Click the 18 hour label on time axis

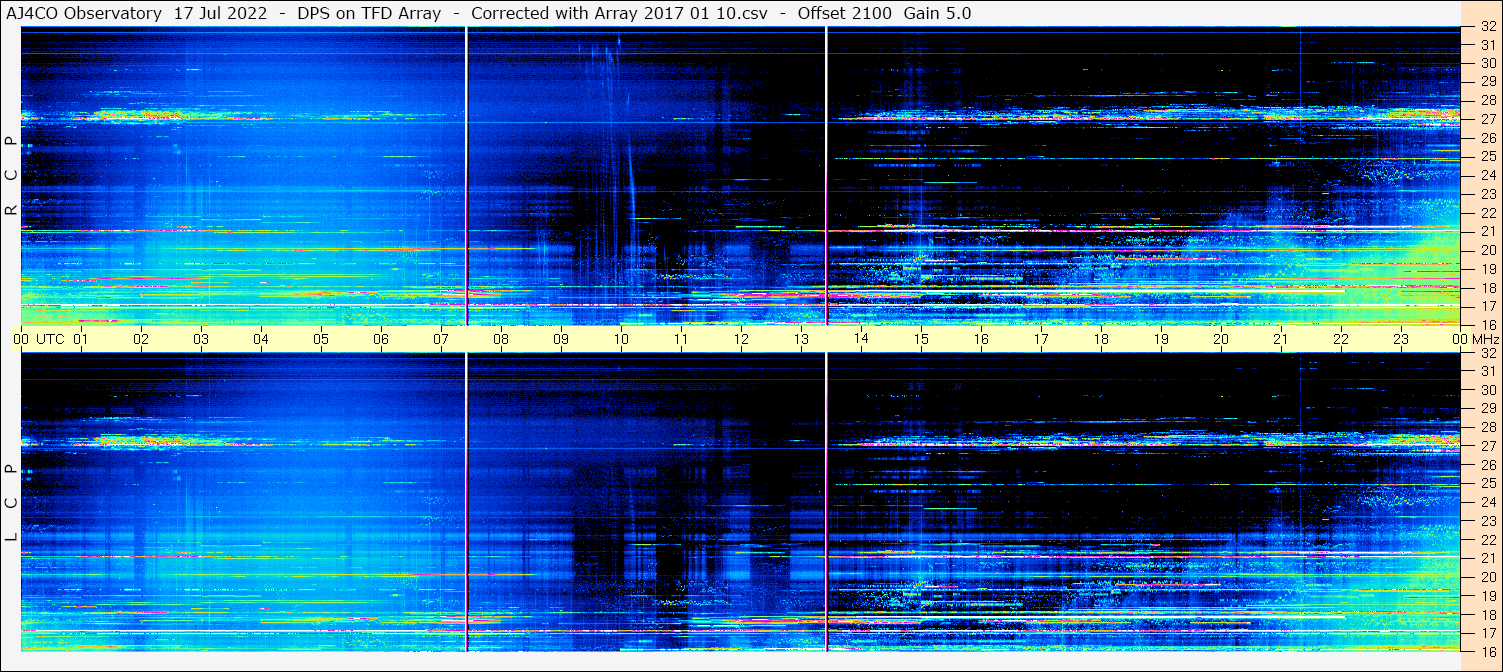click(x=1101, y=339)
